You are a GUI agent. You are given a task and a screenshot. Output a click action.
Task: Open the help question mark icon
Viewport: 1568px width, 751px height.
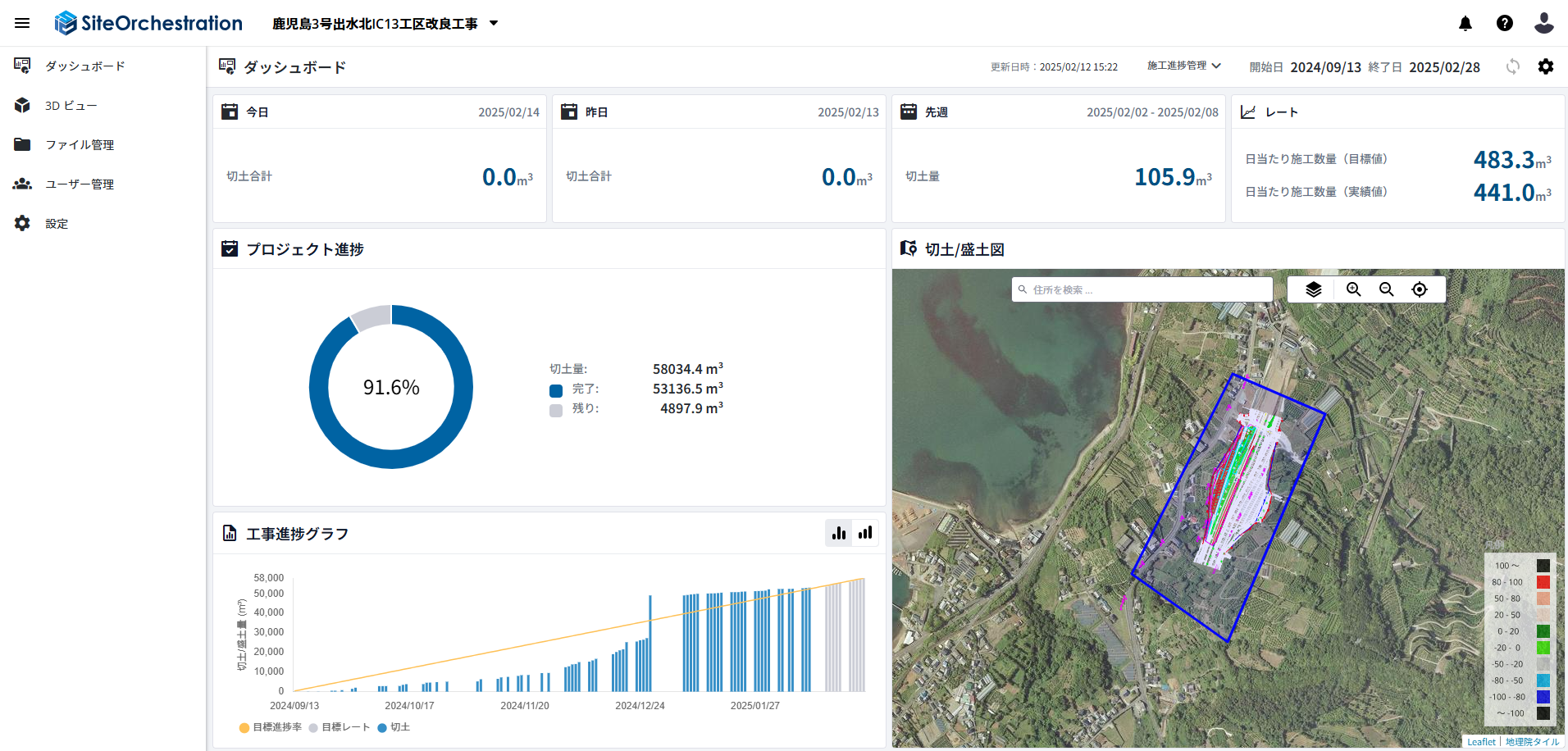pyautogui.click(x=1505, y=23)
